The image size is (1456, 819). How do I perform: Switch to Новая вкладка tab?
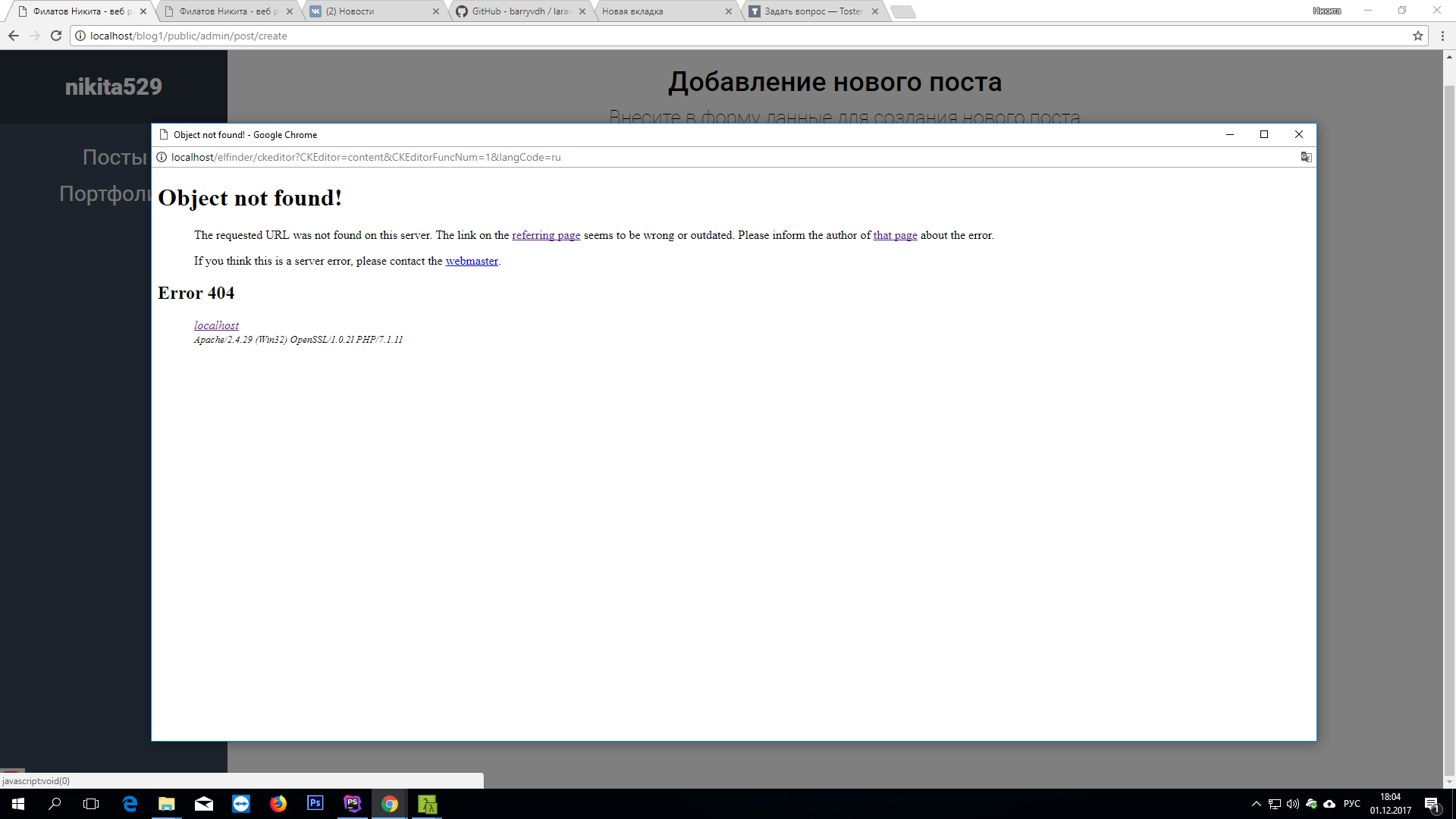[668, 11]
